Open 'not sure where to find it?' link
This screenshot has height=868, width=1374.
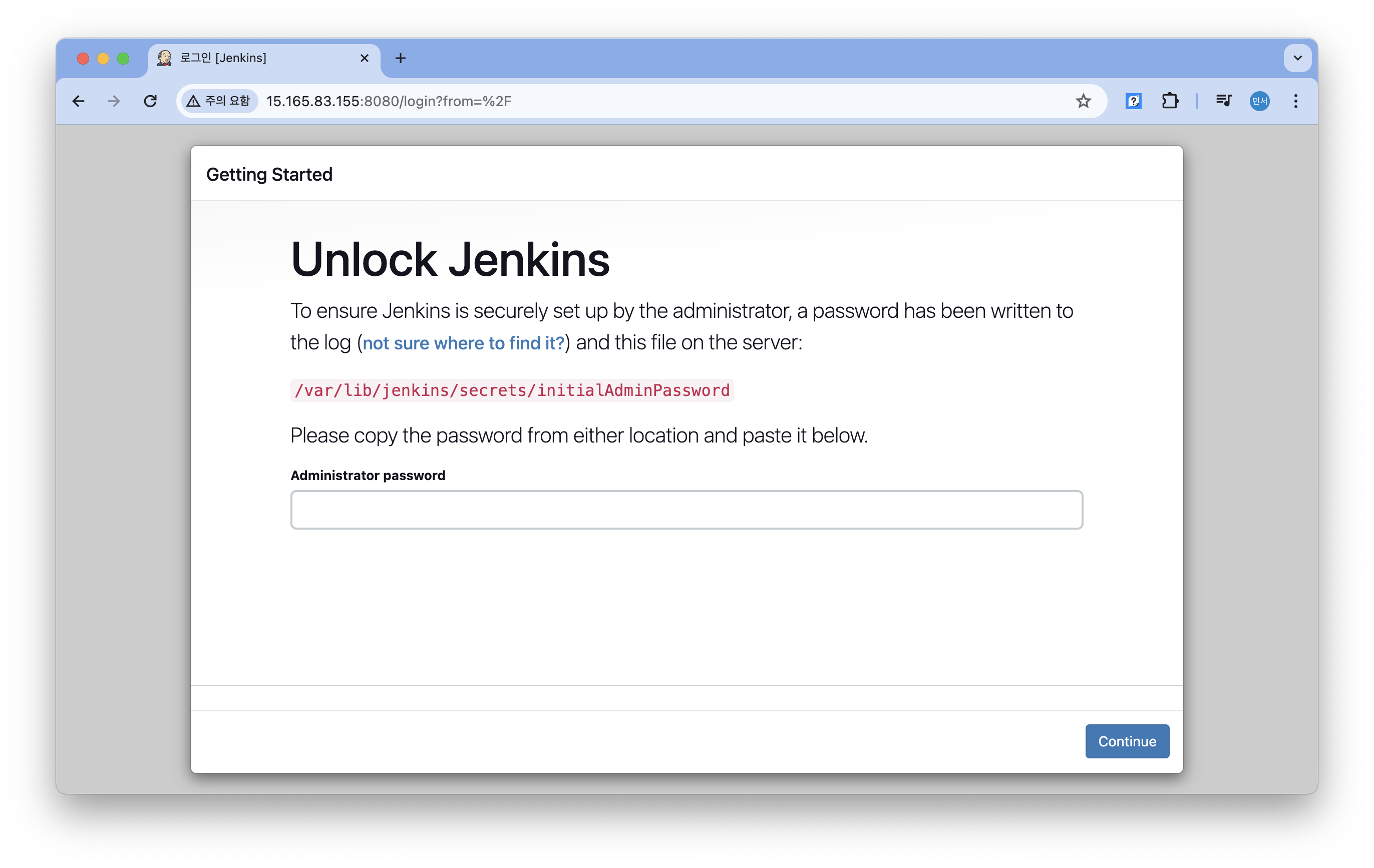coord(463,343)
